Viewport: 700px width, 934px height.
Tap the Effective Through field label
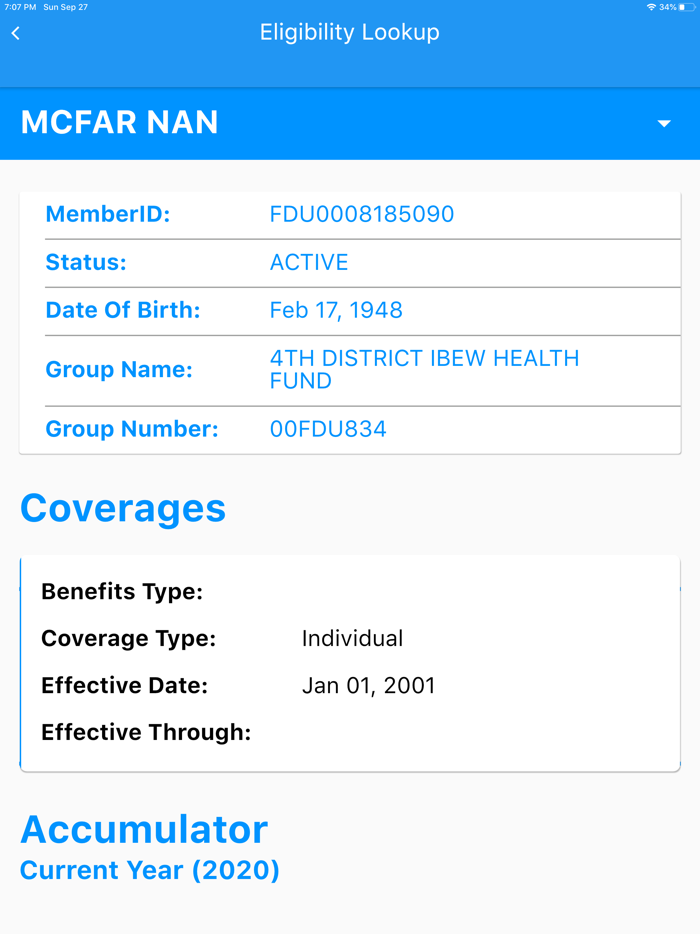146,732
